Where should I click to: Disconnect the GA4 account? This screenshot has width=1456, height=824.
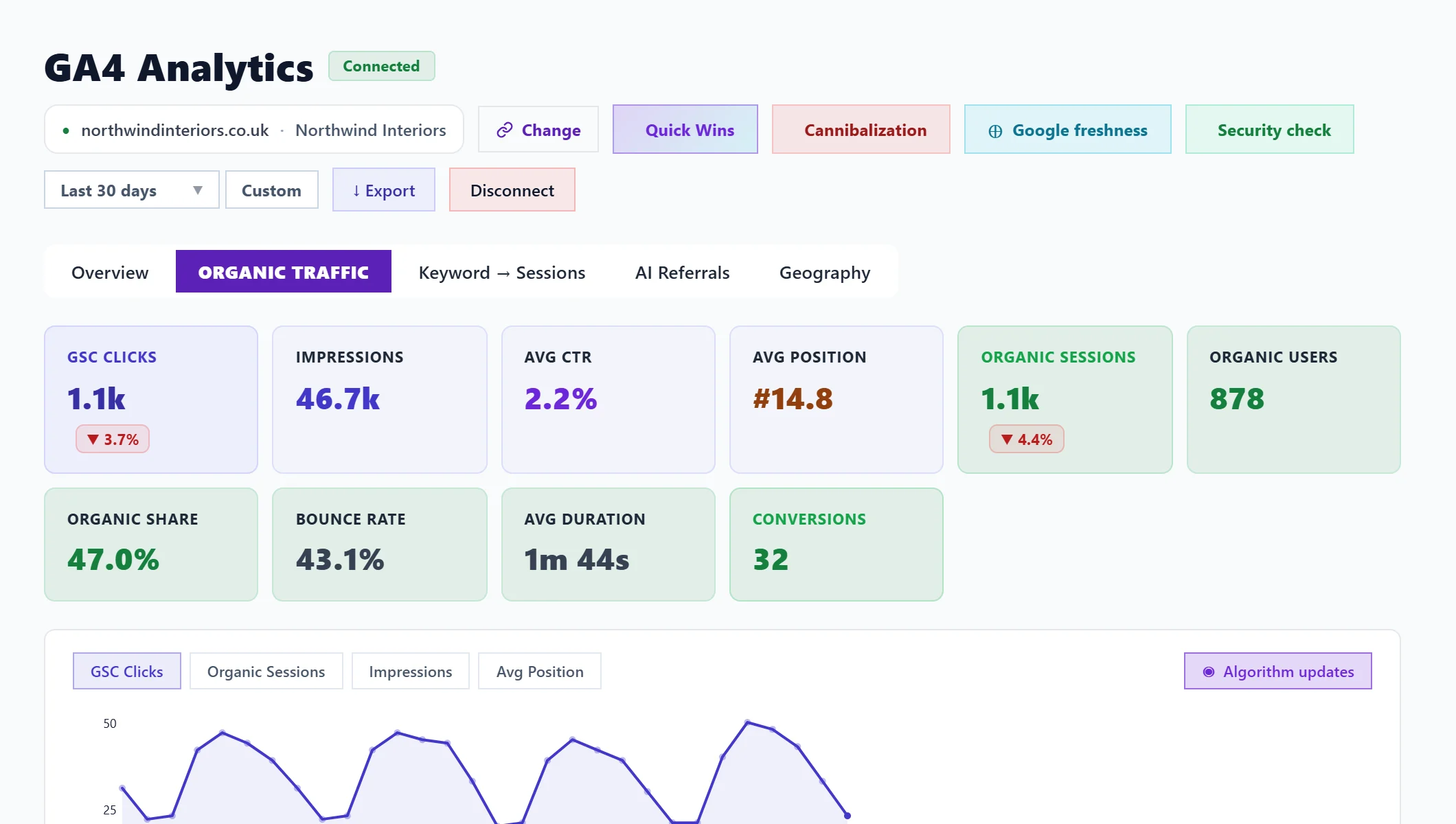[x=512, y=190]
